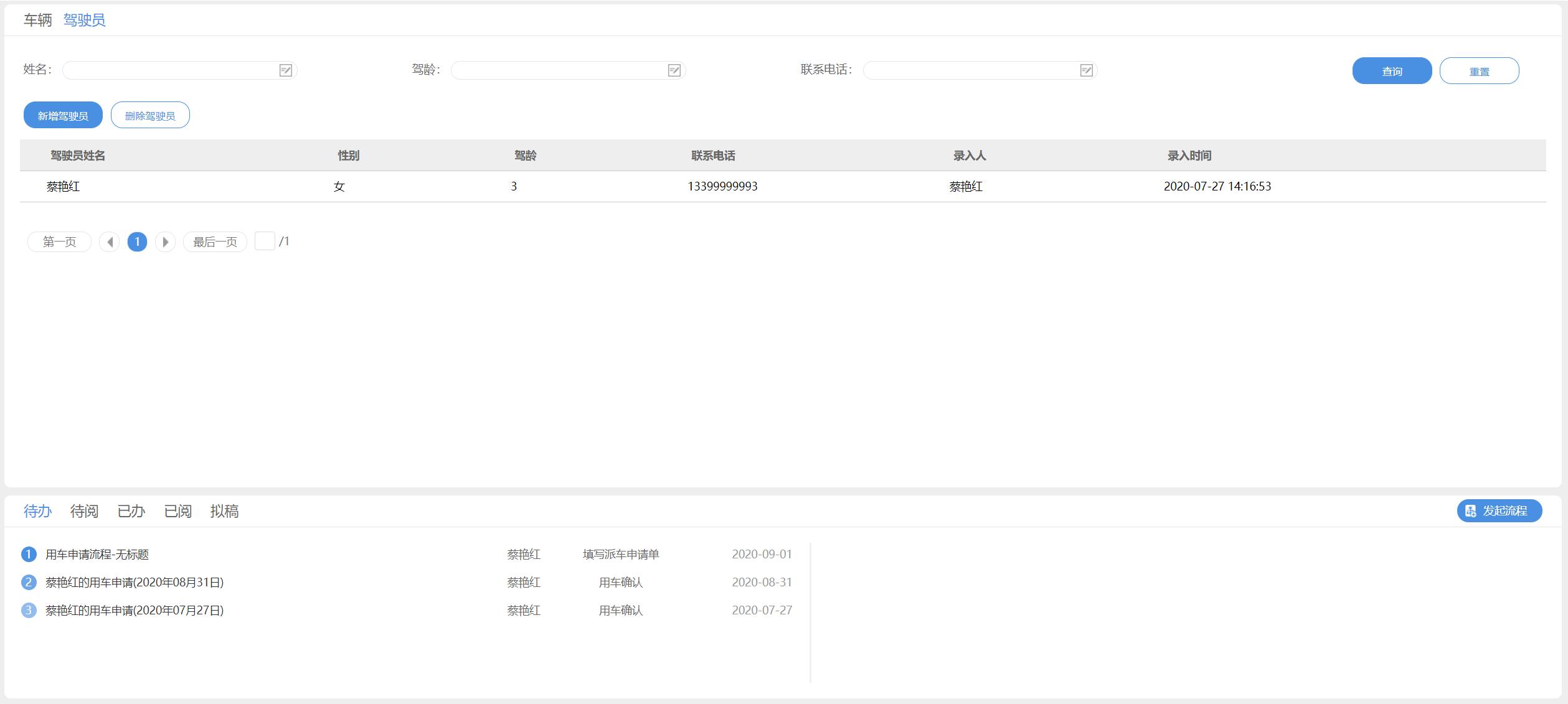Click the 重置 button
Screen dimensions: 1568x704
pyautogui.click(x=1479, y=71)
